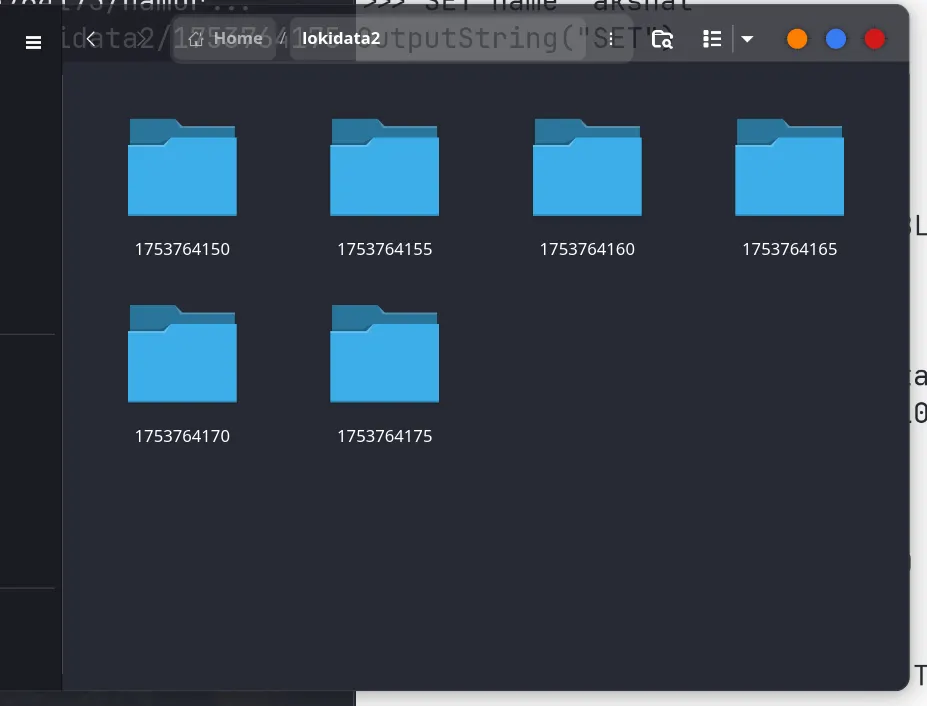Switch the view to list layout

point(712,38)
